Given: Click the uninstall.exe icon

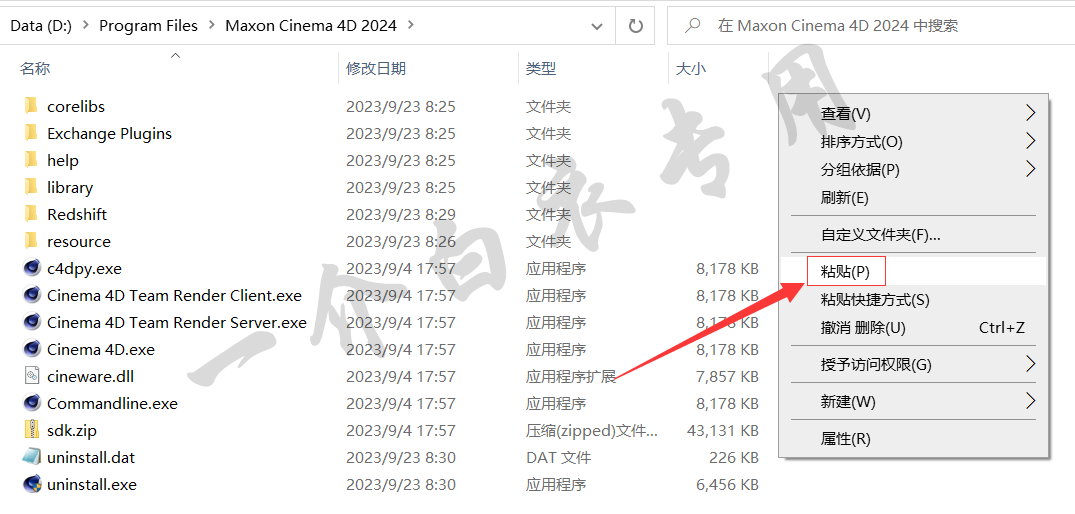Looking at the screenshot, I should pyautogui.click(x=32, y=484).
